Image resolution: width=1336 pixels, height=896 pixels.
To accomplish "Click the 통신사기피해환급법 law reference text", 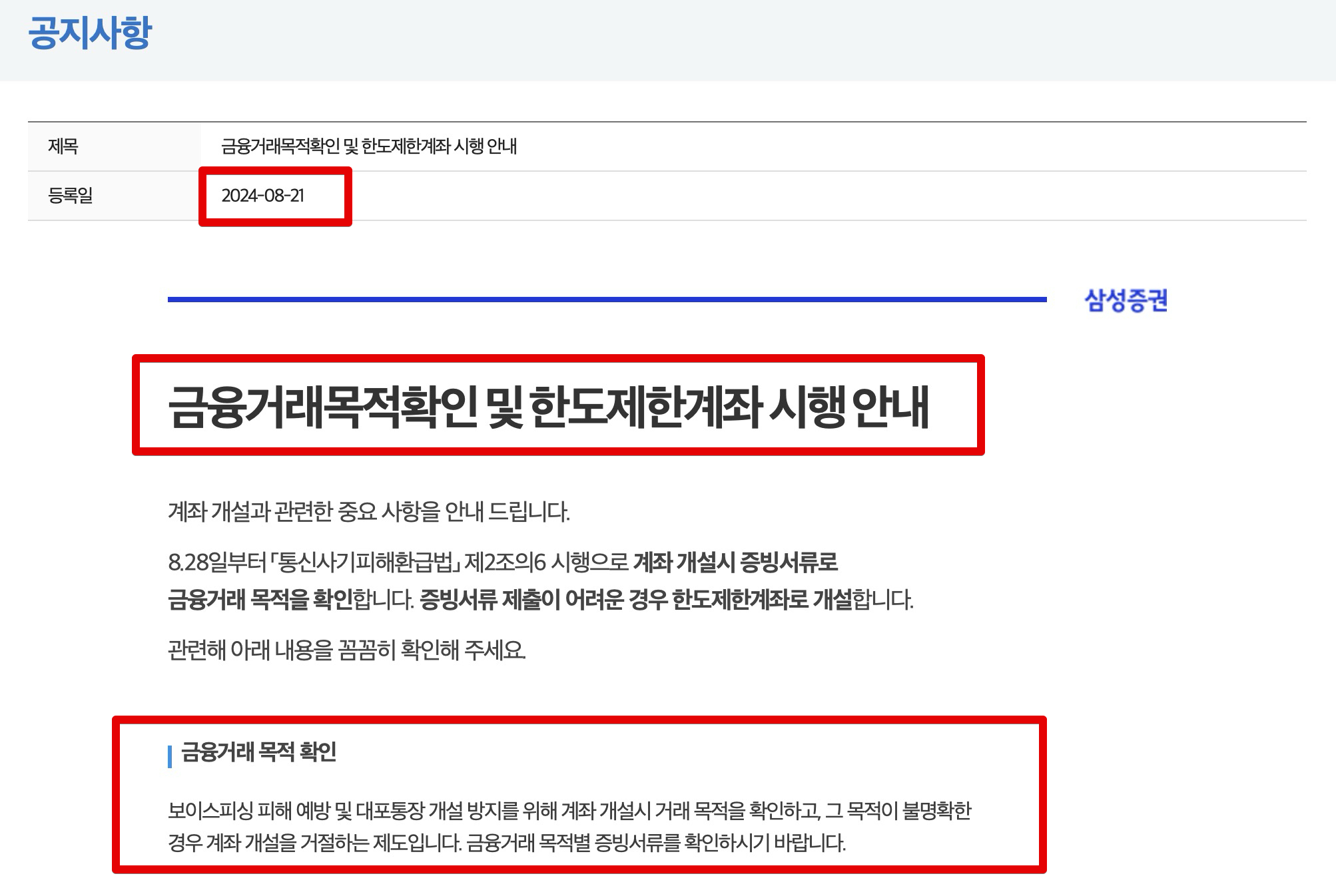I will point(366,563).
